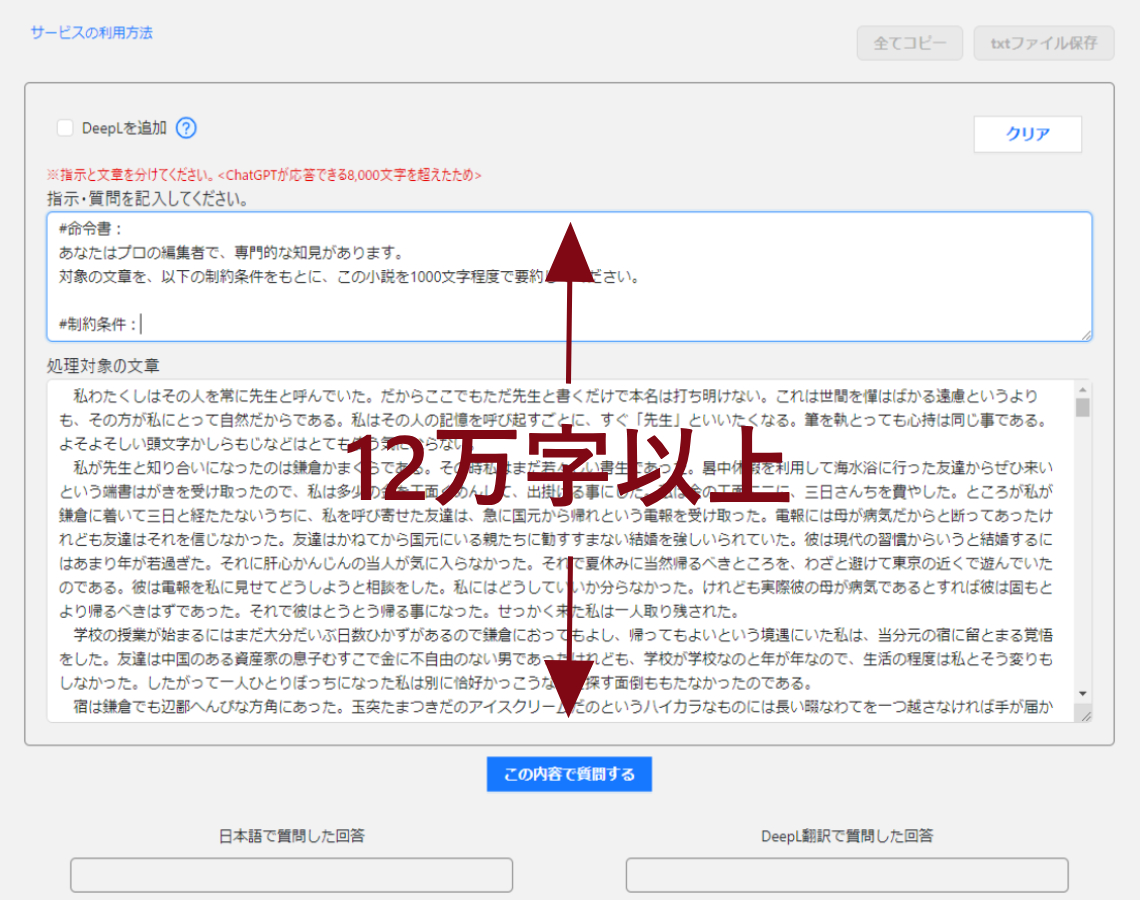This screenshot has width=1140, height=900.
Task: Click the DeepLを追加 label text
Action: pyautogui.click(x=124, y=128)
